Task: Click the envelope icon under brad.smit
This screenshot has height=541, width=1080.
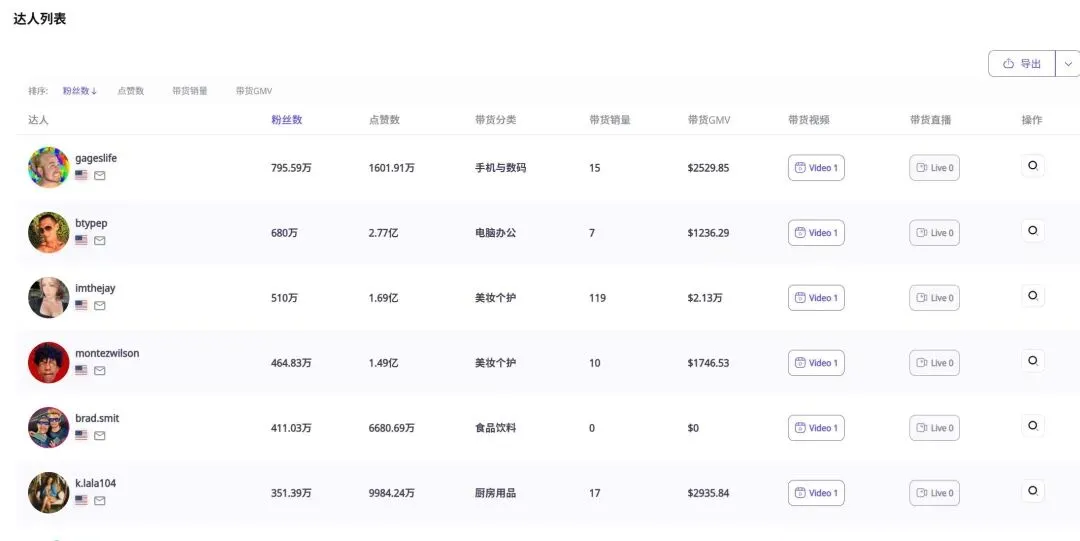Action: [x=100, y=436]
